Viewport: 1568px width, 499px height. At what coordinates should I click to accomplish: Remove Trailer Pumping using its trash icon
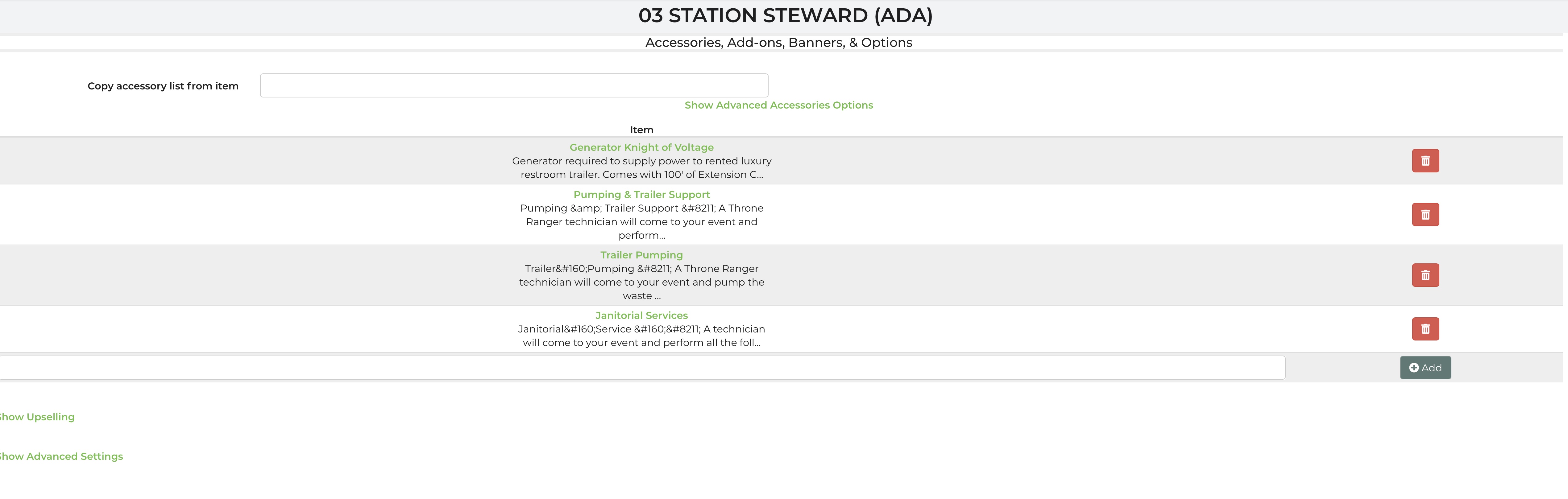pos(1425,275)
